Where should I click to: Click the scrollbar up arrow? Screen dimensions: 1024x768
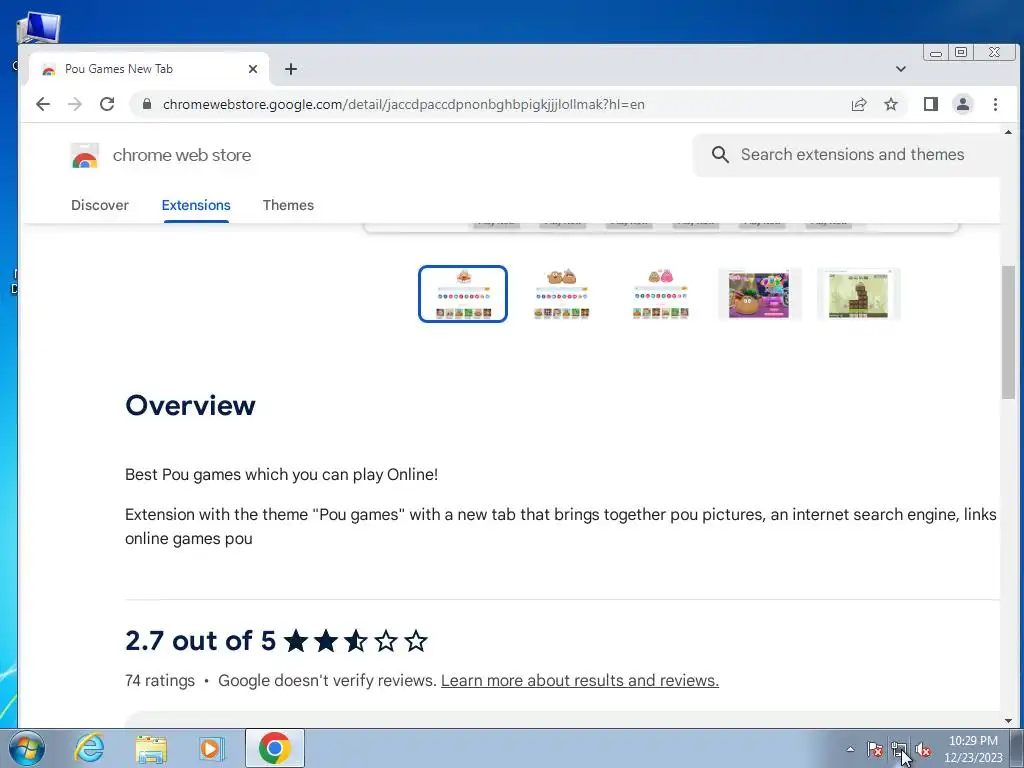[x=1008, y=133]
